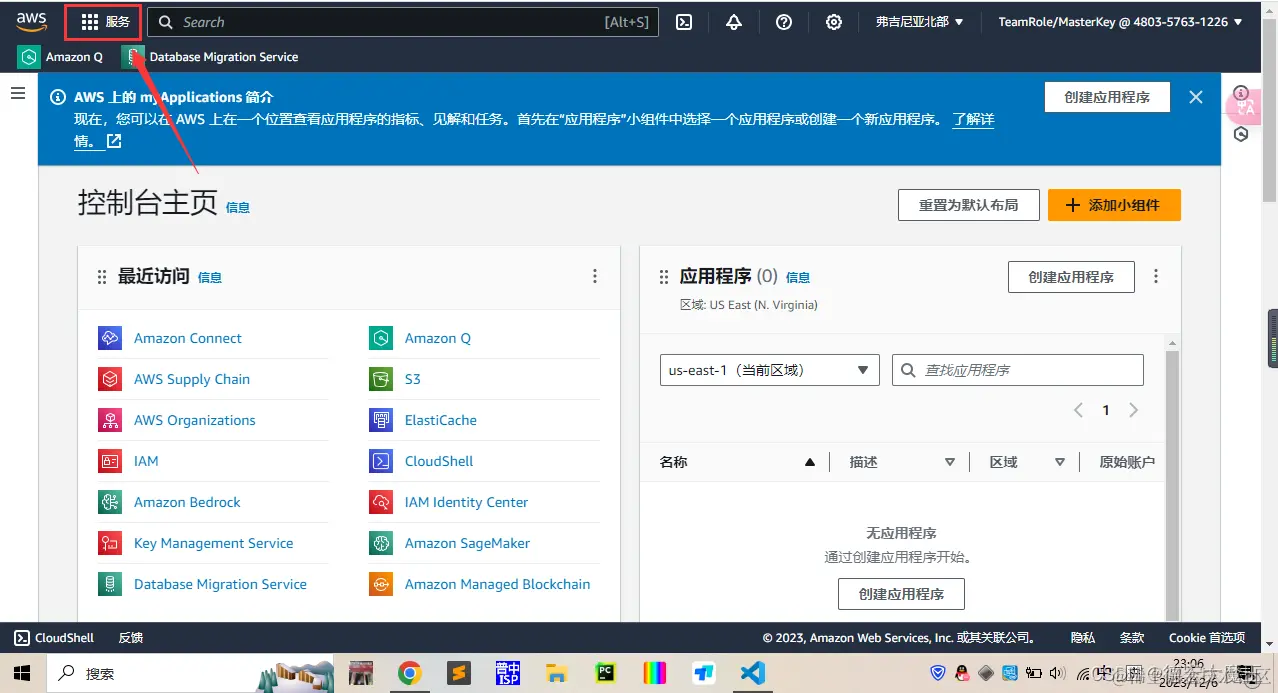
Task: Launch CloudShell from the top navigation icon
Action: [x=684, y=22]
